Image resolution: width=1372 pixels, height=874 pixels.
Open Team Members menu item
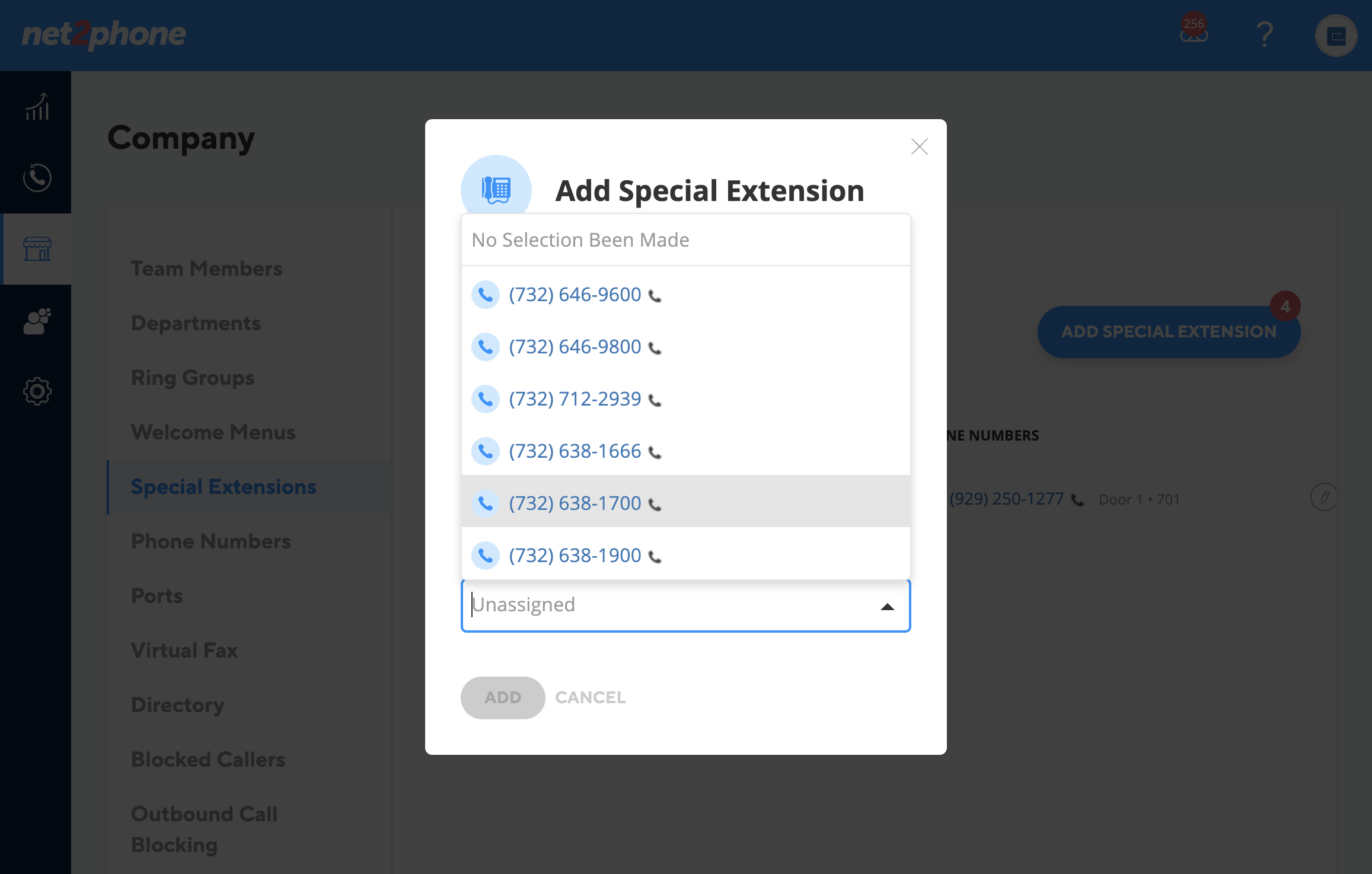pyautogui.click(x=206, y=269)
